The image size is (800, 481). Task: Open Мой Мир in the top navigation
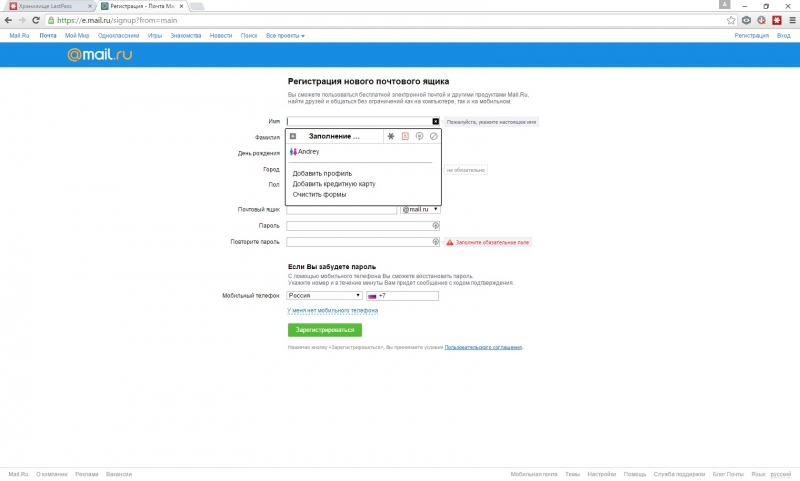coord(77,36)
